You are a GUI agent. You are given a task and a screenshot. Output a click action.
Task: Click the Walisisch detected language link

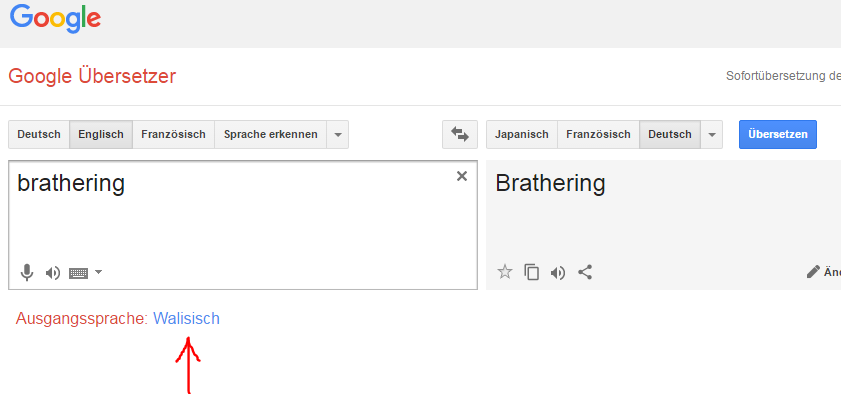(186, 318)
